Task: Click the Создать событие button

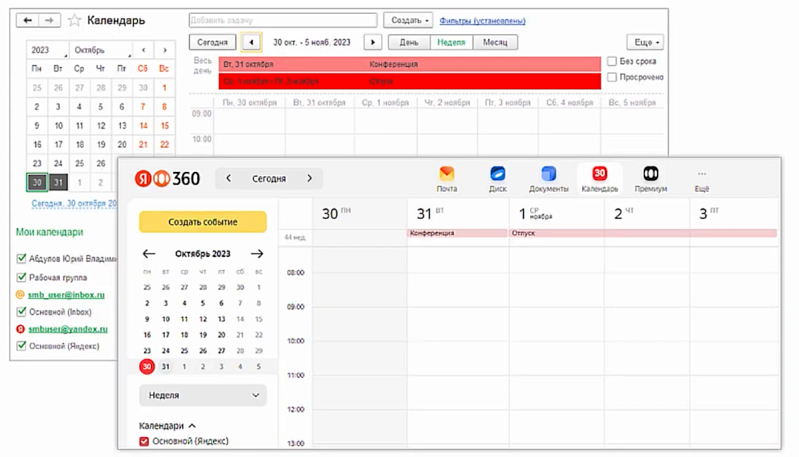Action: click(203, 222)
